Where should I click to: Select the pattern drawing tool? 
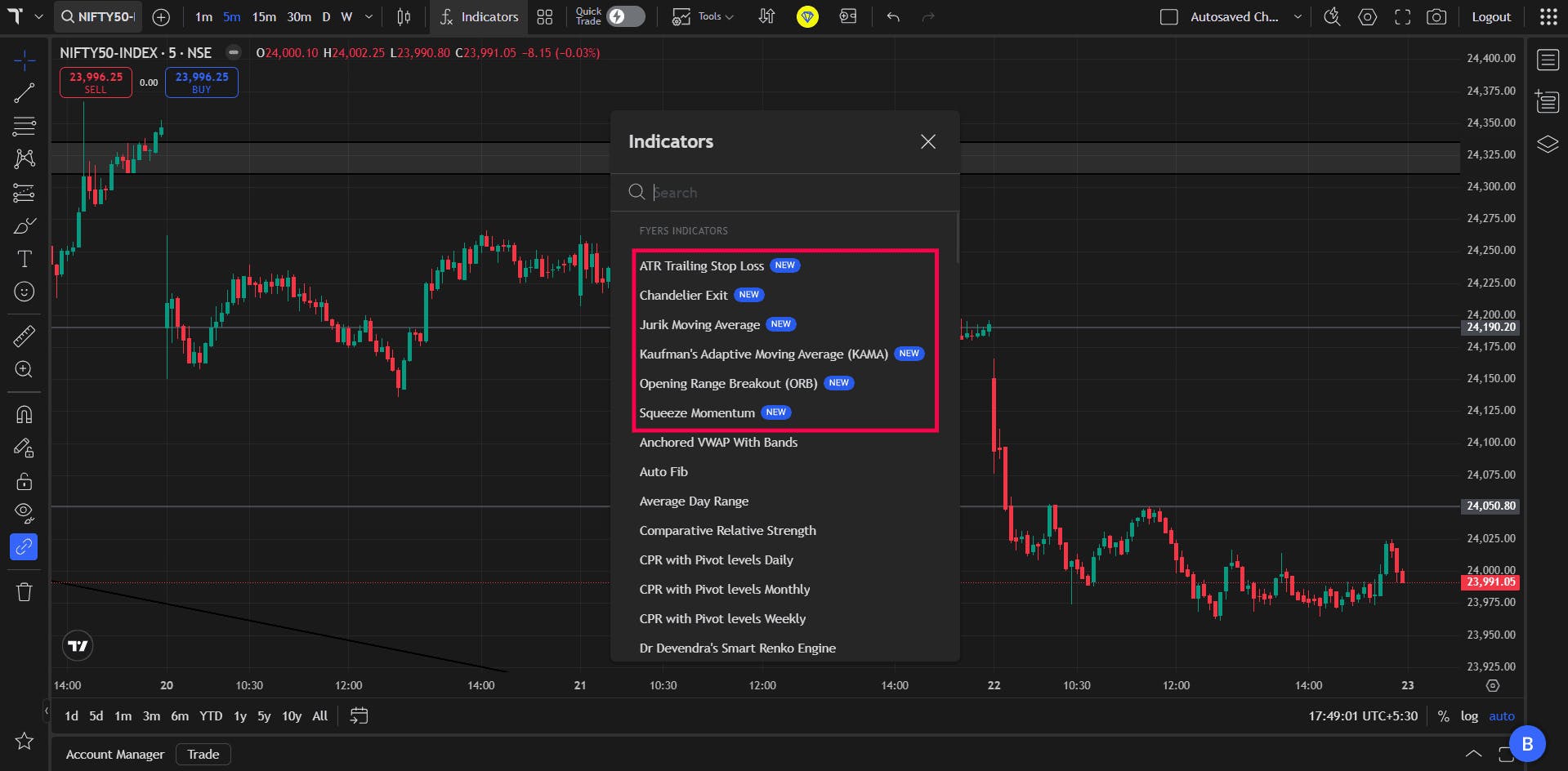coord(25,159)
